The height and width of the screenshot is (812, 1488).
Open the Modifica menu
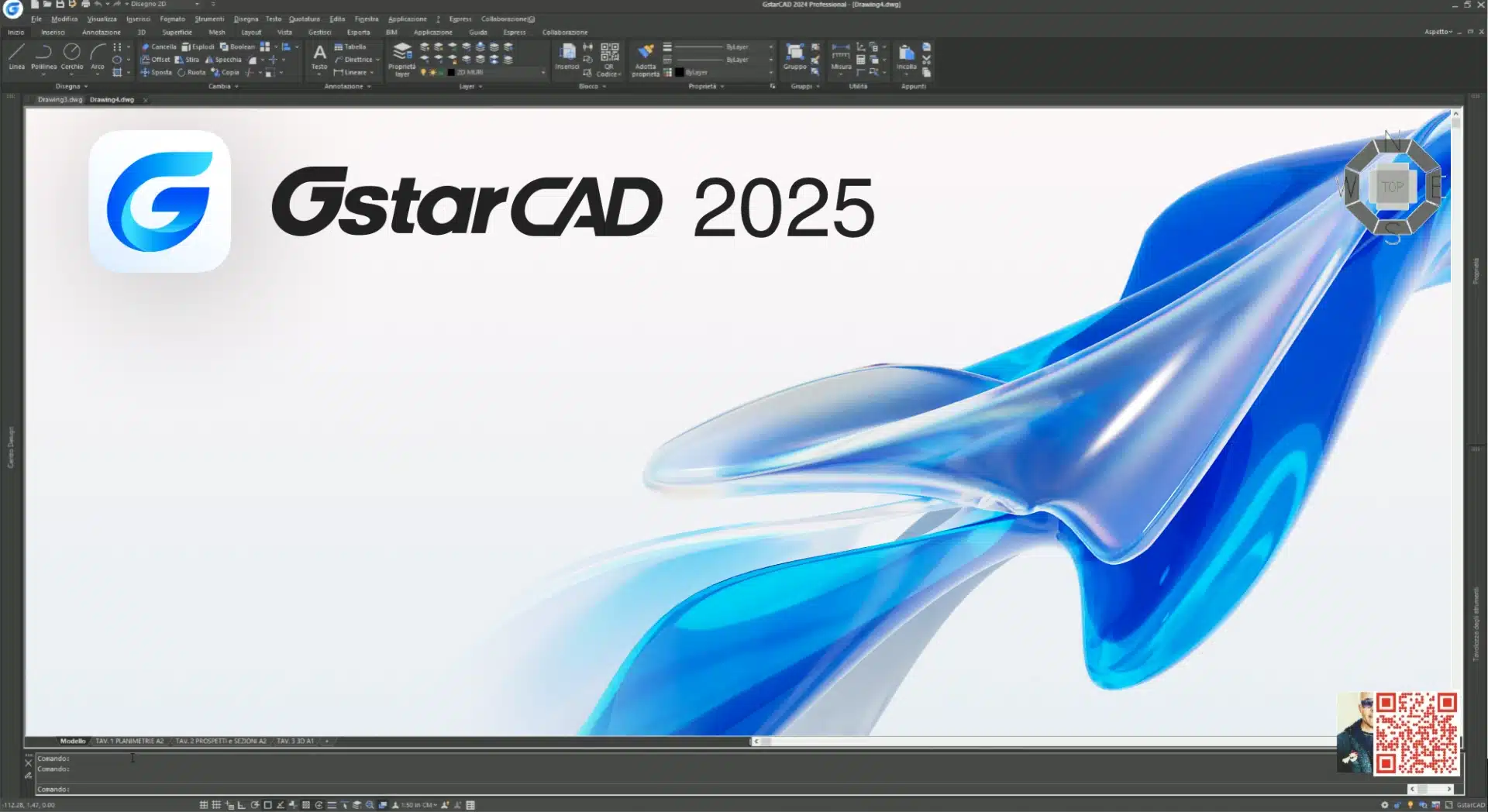[64, 19]
